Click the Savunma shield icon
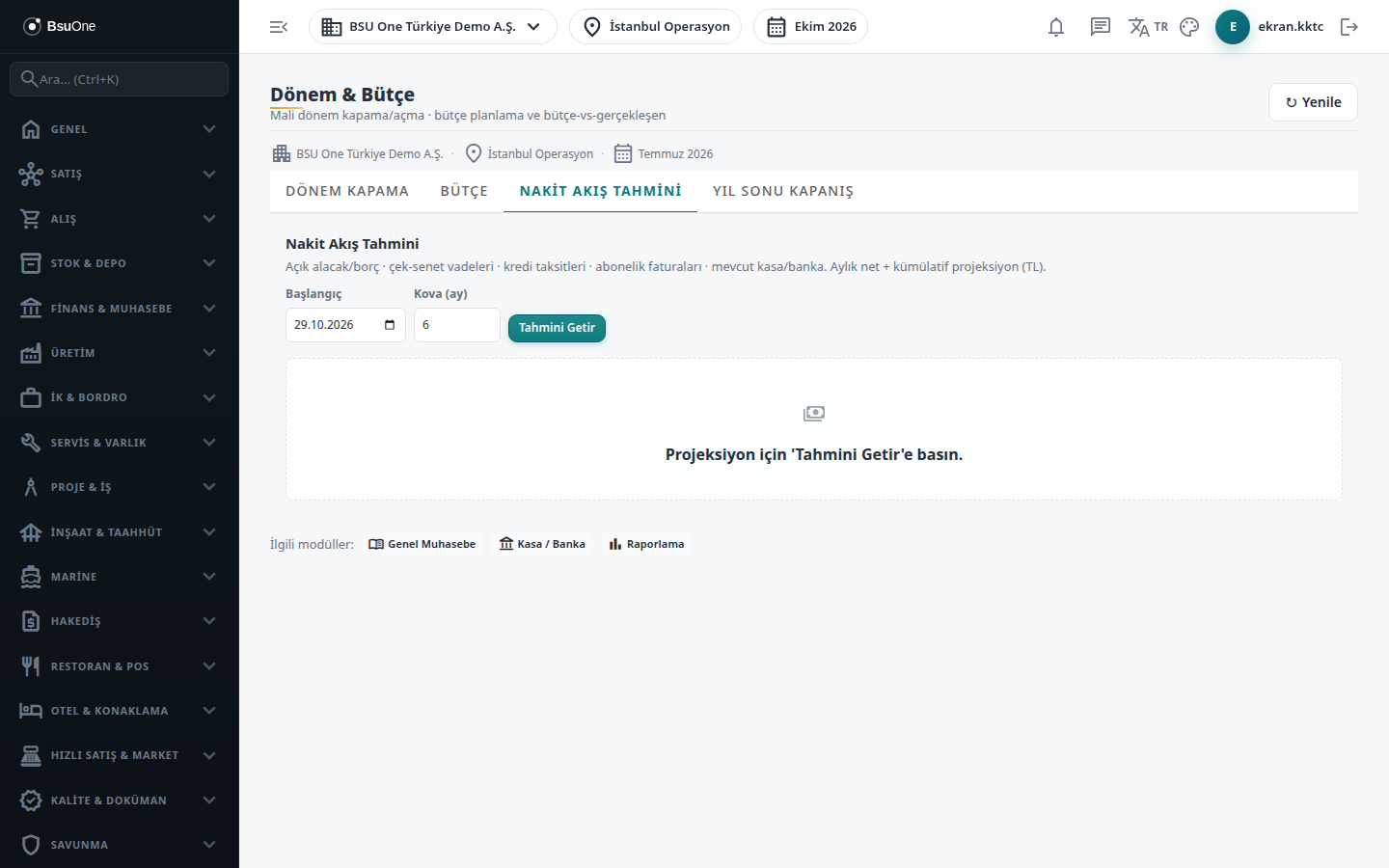Image resolution: width=1389 pixels, height=868 pixels. (x=31, y=845)
